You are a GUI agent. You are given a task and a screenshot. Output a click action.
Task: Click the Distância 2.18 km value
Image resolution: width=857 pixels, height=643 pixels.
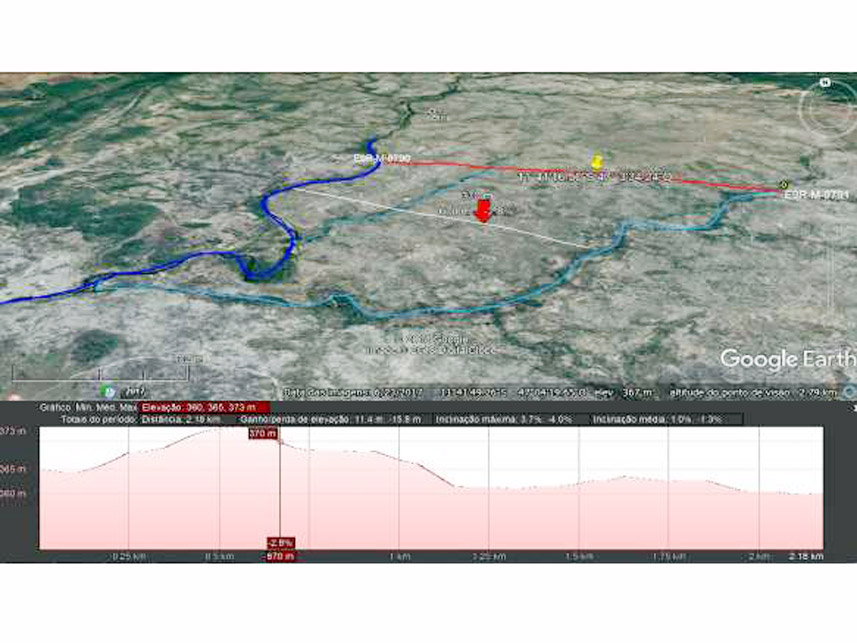tap(181, 419)
